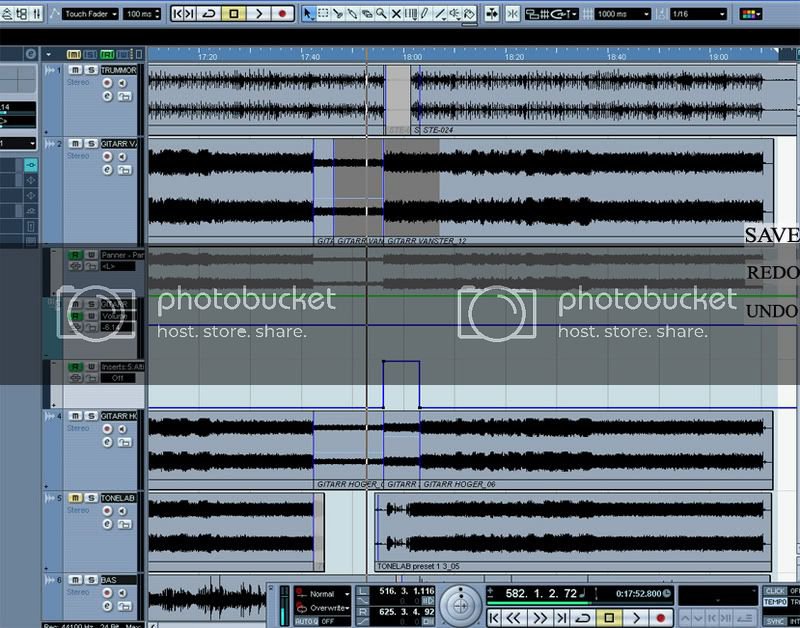Open the Normal record mode dropdown
The height and width of the screenshot is (628, 800).
pos(322,594)
